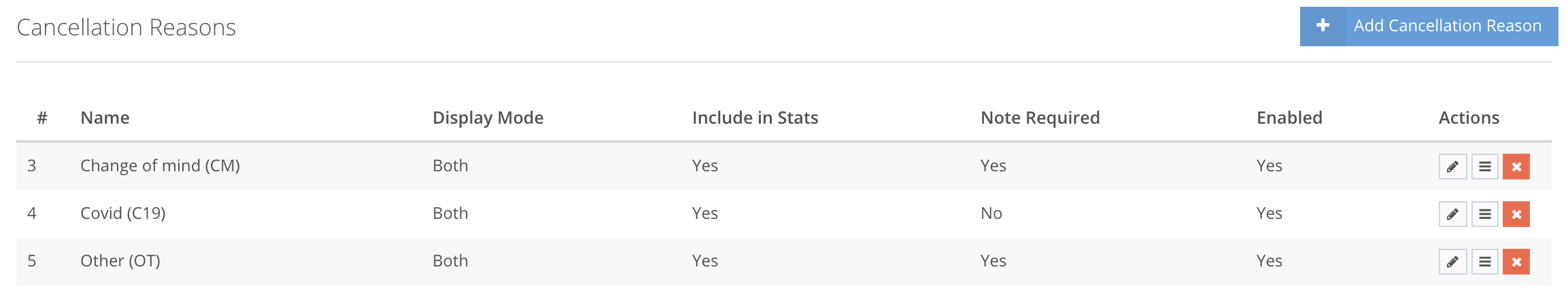Click the Note Required column header
This screenshot has width=1568, height=295.
1040,118
